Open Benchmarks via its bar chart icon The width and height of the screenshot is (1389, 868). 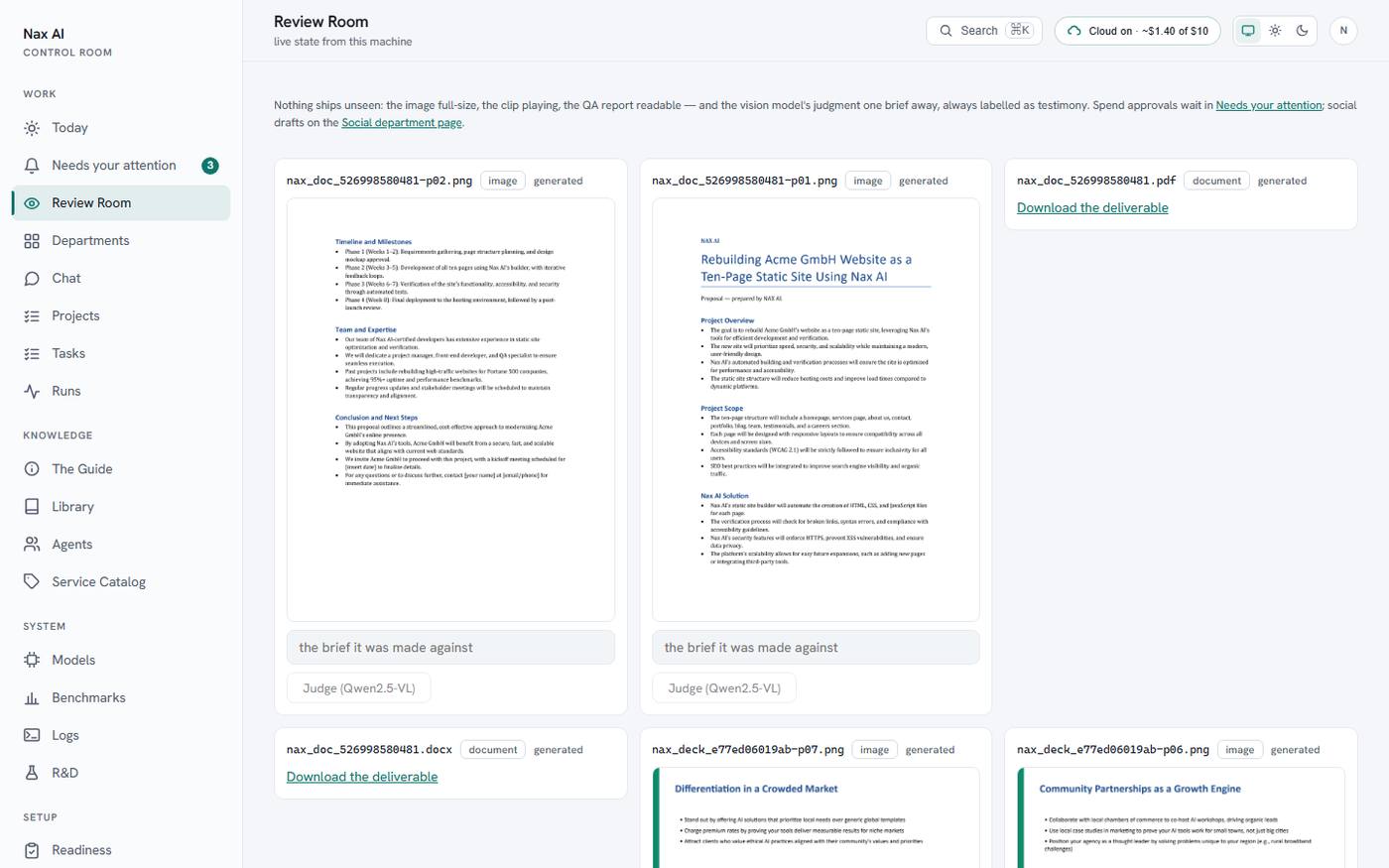point(32,698)
